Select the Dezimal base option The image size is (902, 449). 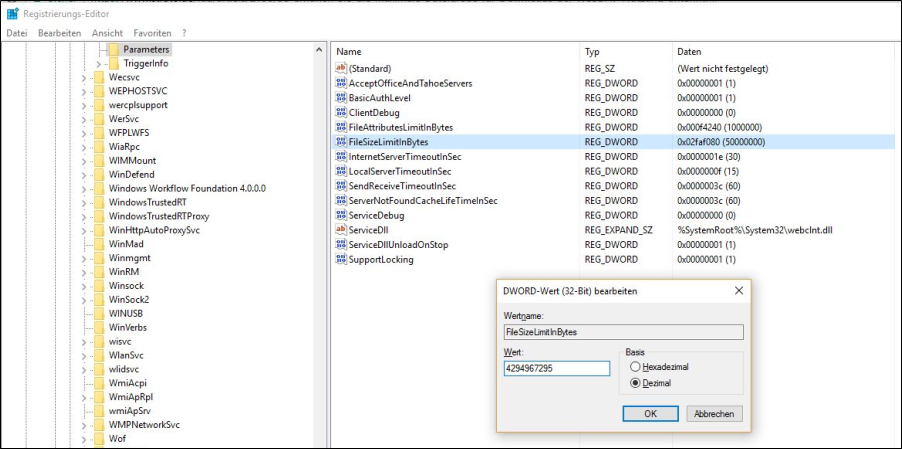[651, 383]
